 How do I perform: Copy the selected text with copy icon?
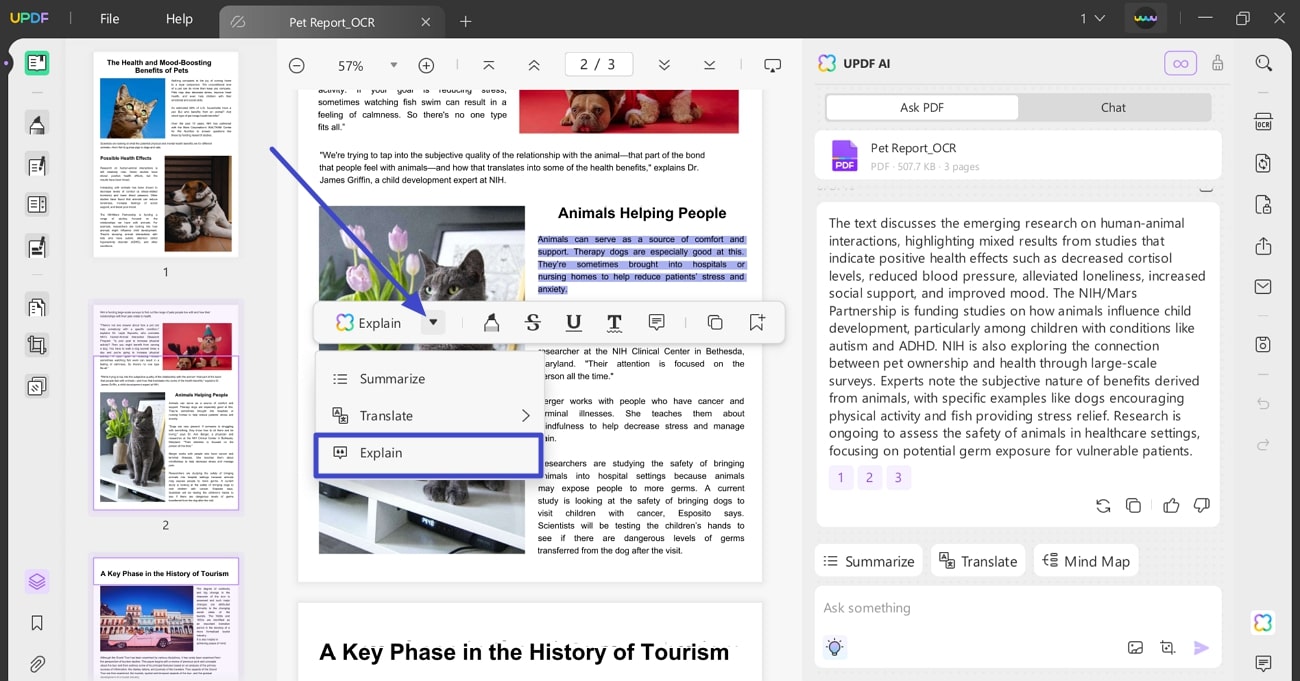coord(715,322)
